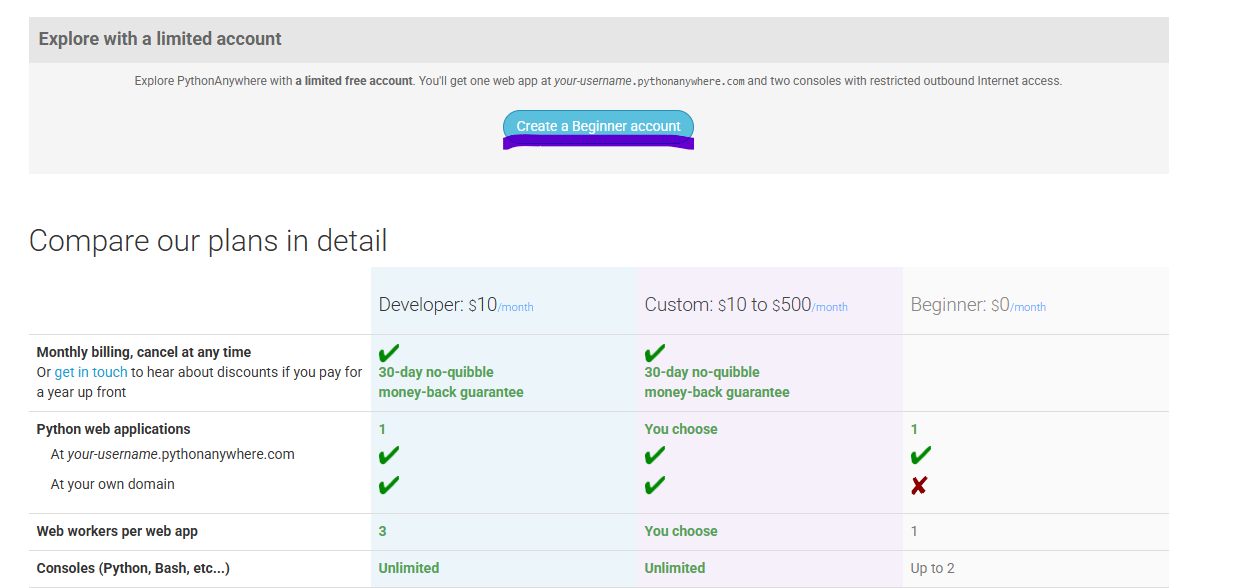Open the get in touch link
This screenshot has height=588, width=1235.
click(91, 372)
